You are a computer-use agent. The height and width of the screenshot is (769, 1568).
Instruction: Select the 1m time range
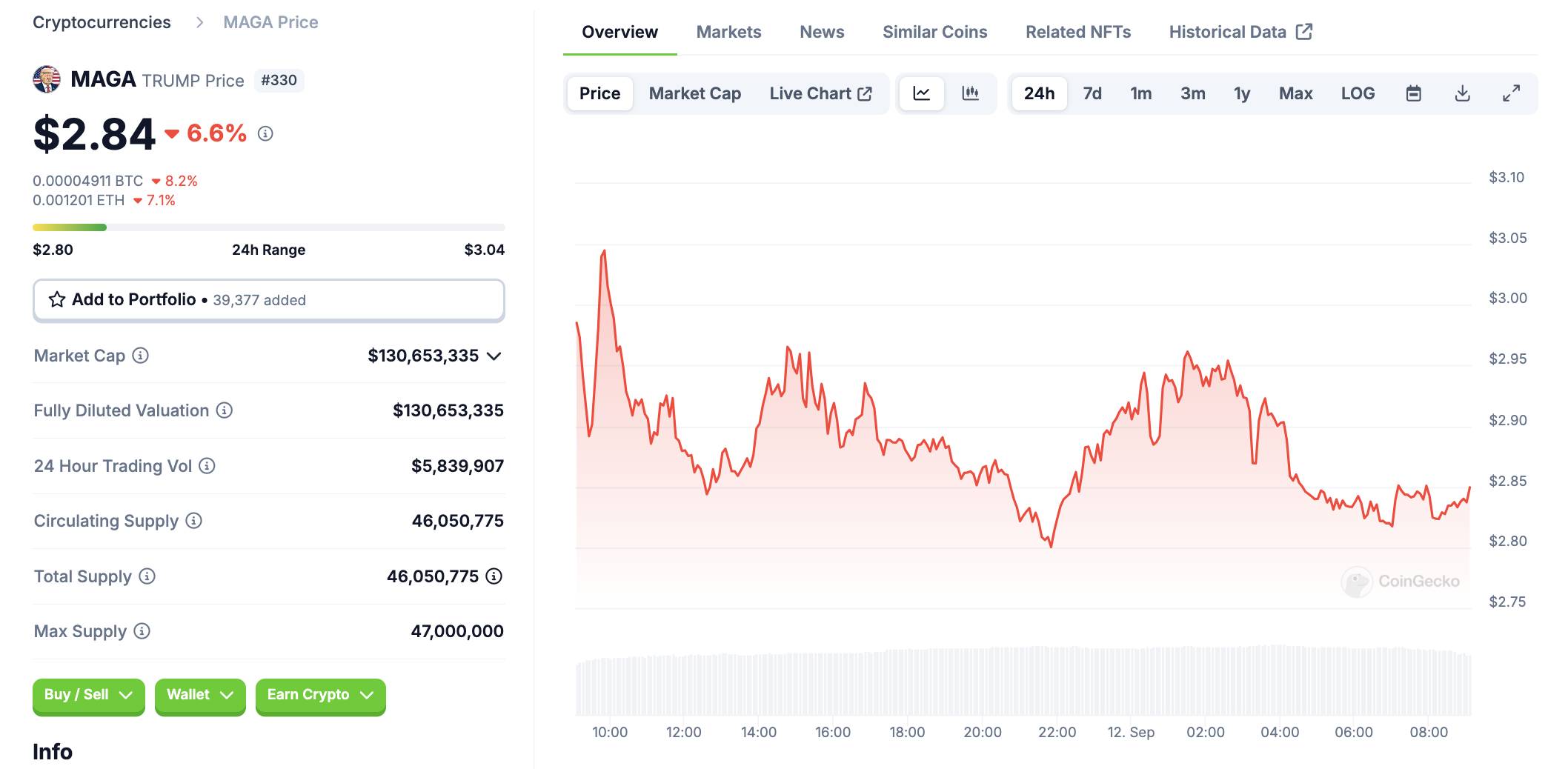1141,93
